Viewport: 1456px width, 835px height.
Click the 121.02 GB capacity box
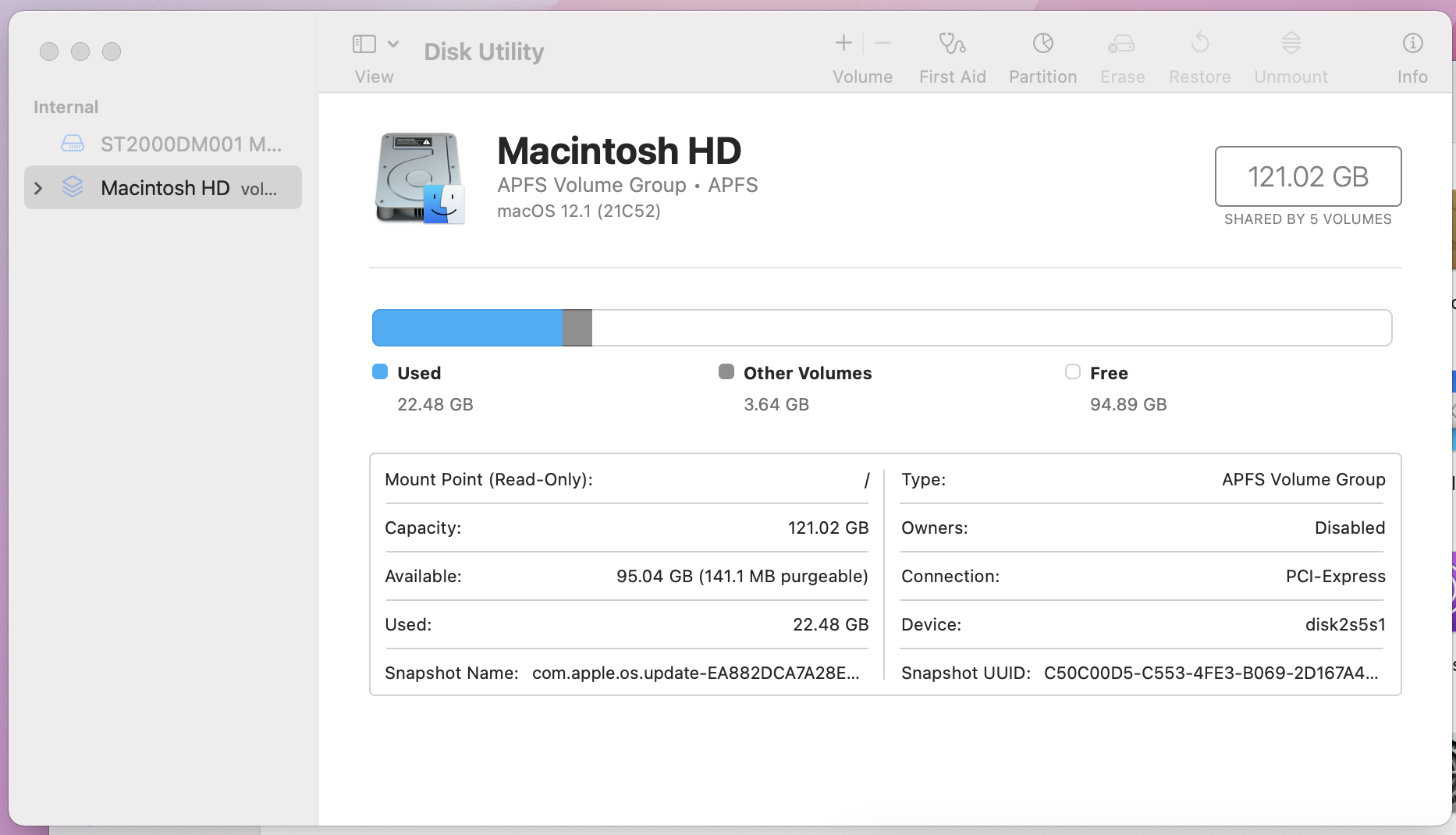coord(1308,176)
